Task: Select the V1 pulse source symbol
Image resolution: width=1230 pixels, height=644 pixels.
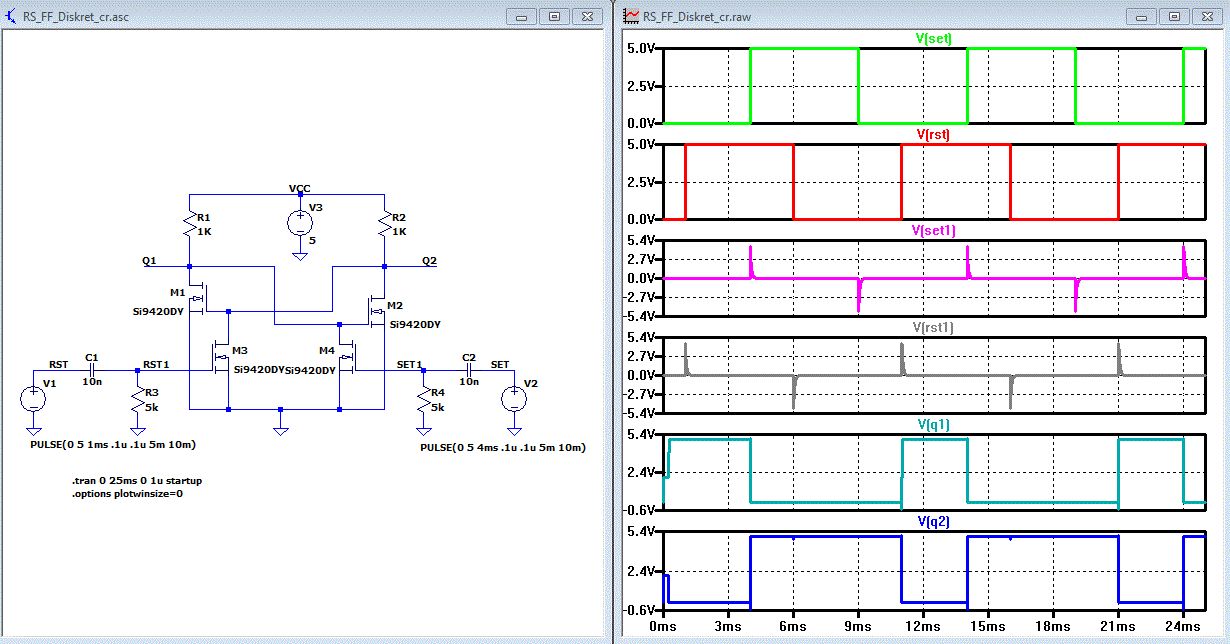Action: click(33, 398)
